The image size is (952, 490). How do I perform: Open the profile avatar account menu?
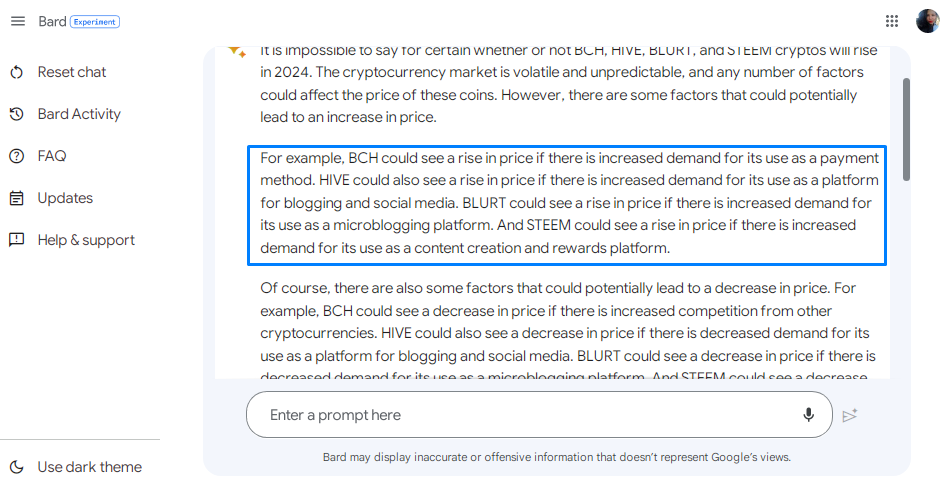927,21
